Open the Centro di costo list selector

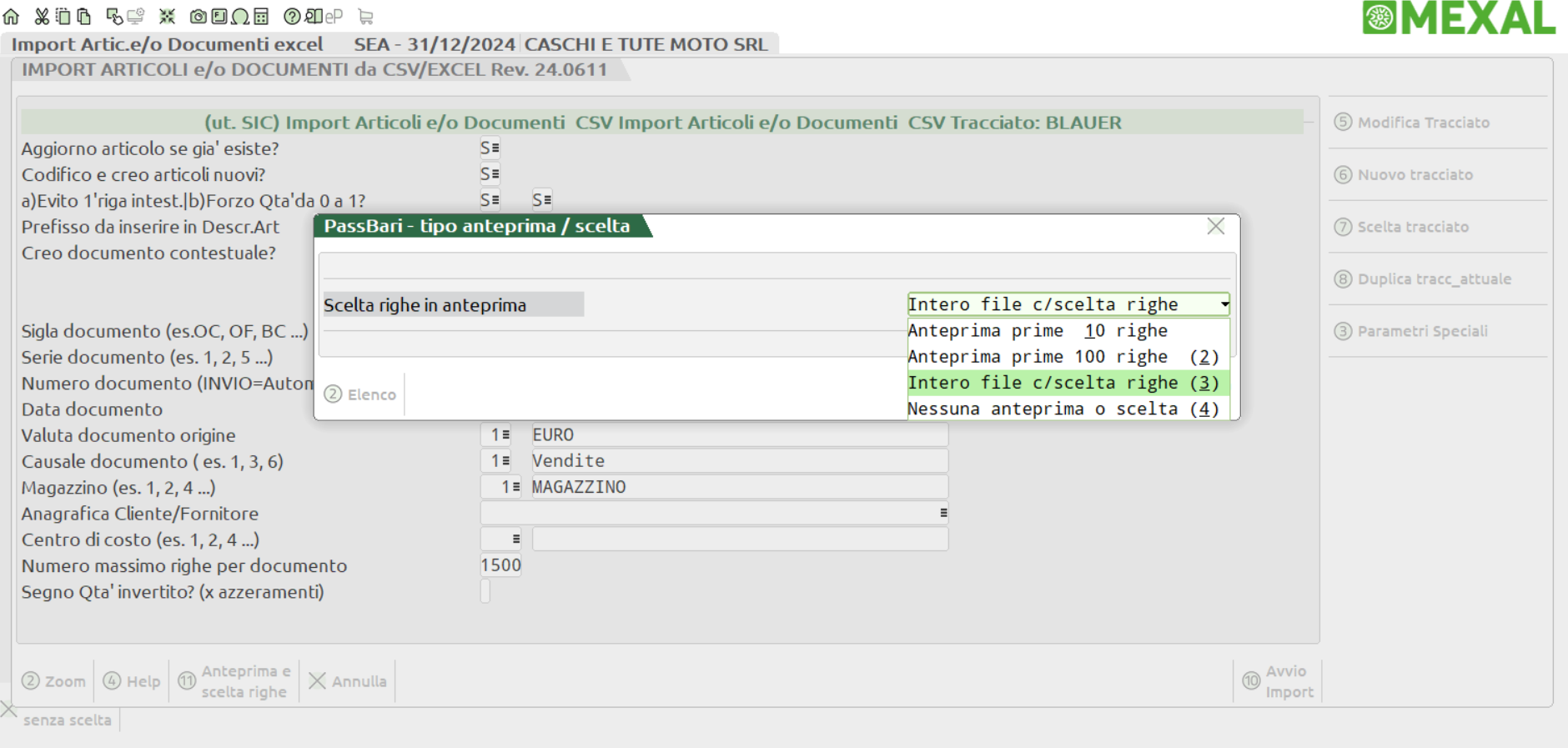[x=515, y=540]
